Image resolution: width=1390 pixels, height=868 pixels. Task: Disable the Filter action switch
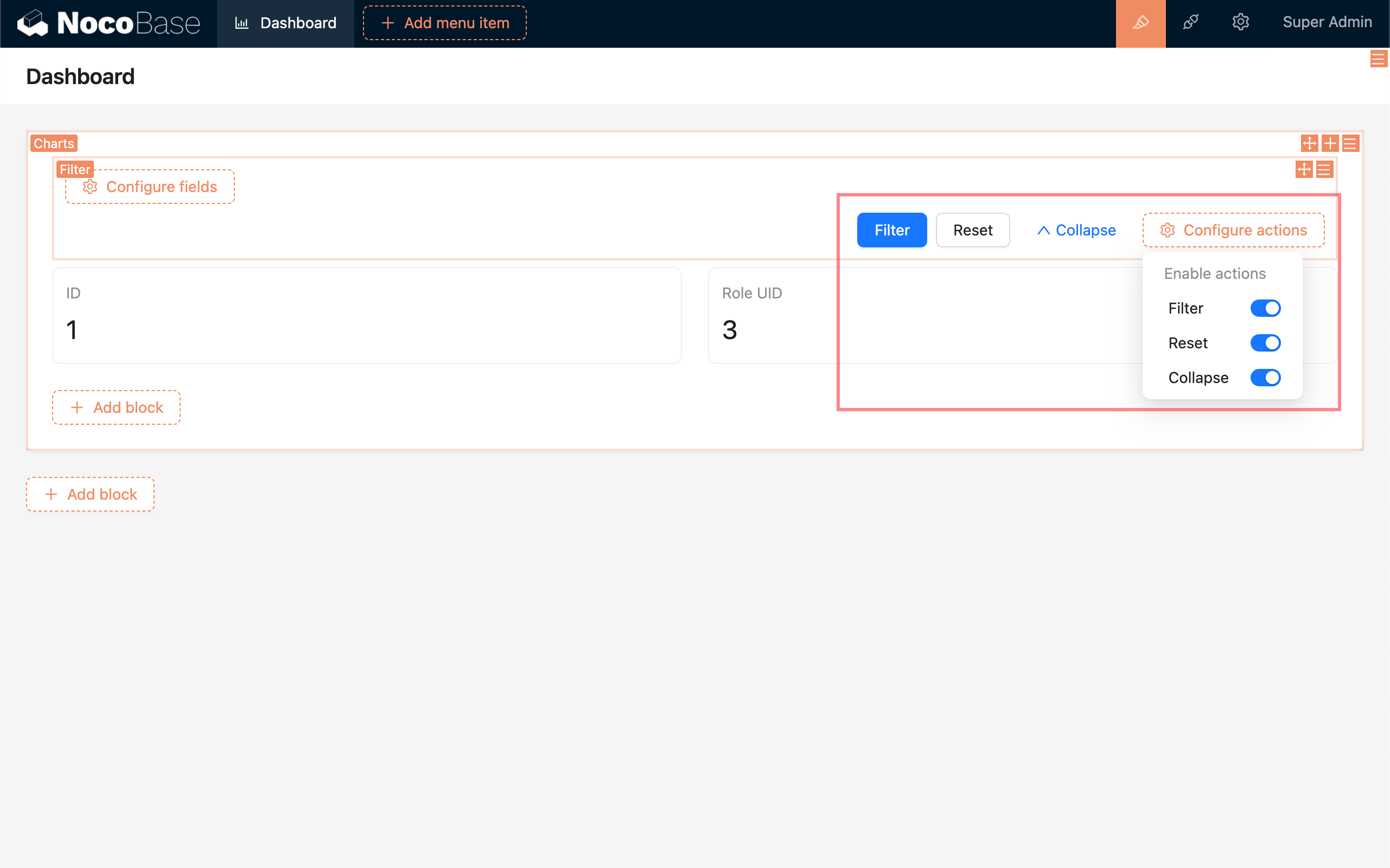[x=1265, y=308]
